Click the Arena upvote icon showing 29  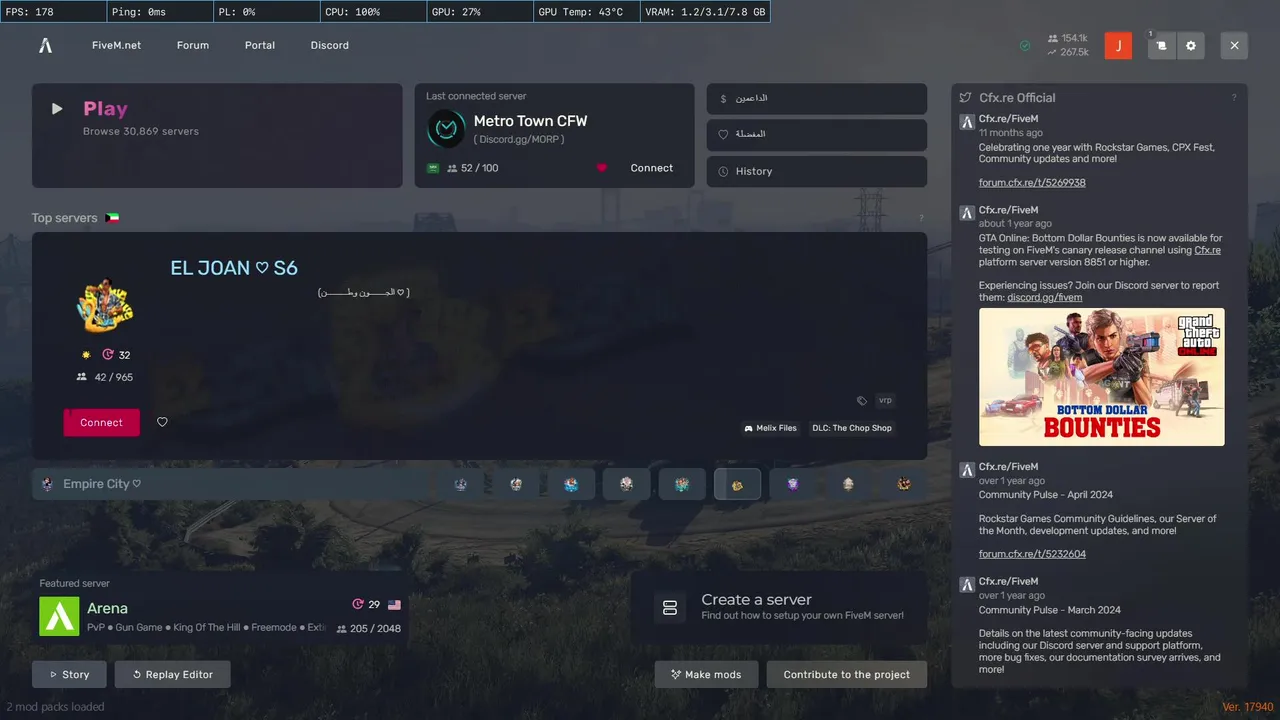(x=358, y=604)
